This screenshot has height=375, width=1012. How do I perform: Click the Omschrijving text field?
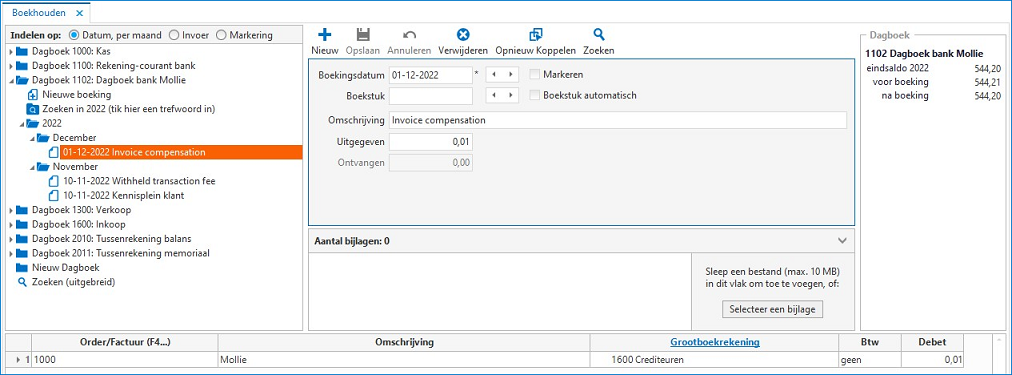coord(618,120)
